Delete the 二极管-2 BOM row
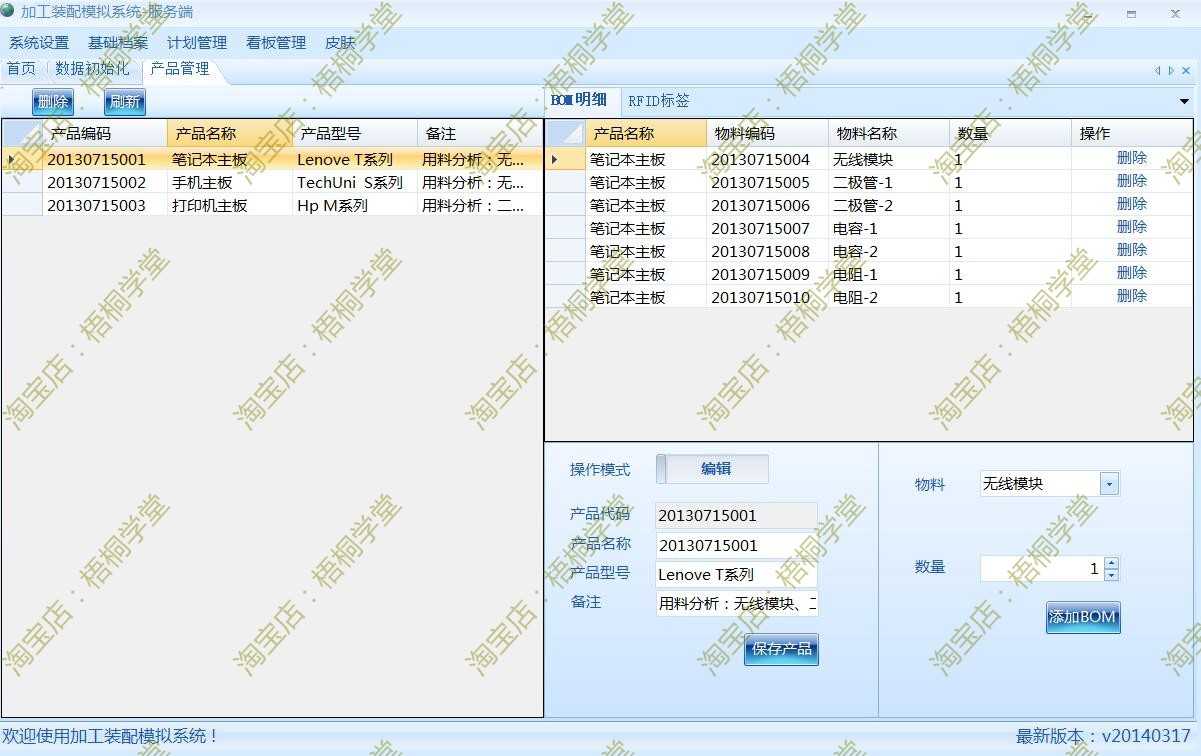The image size is (1201, 756). click(1131, 204)
